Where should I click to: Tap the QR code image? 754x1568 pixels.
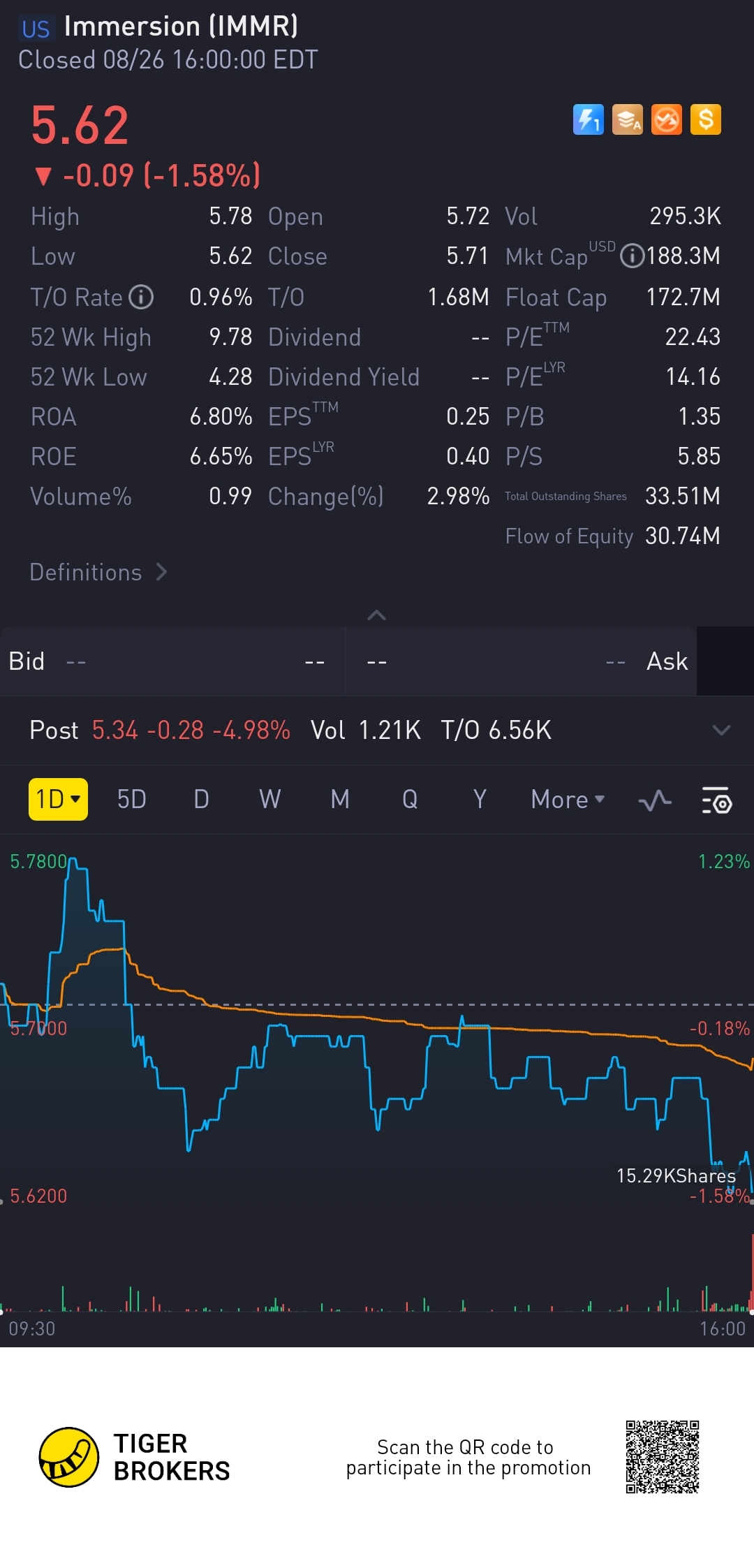pyautogui.click(x=662, y=1457)
